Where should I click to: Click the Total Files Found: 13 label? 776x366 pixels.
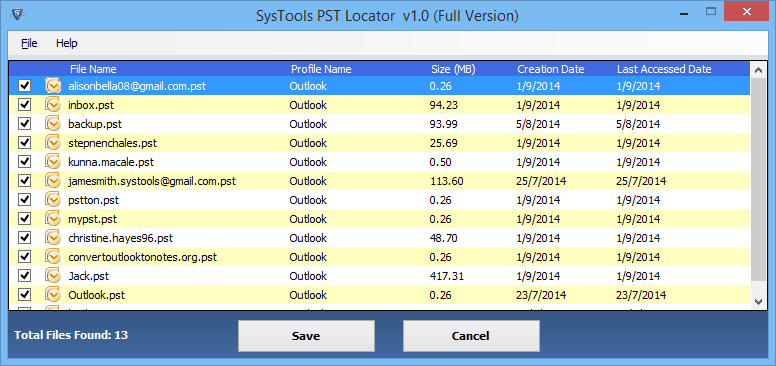click(x=71, y=335)
